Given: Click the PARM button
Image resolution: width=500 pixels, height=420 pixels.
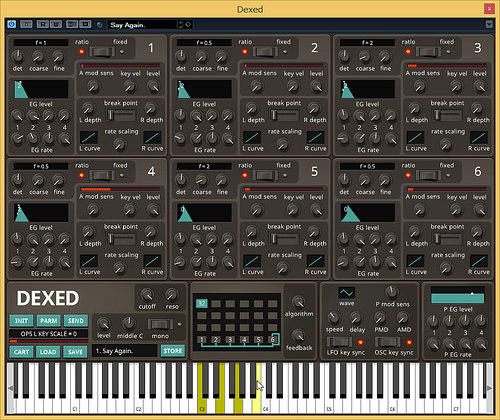Looking at the screenshot, I should click(49, 321).
